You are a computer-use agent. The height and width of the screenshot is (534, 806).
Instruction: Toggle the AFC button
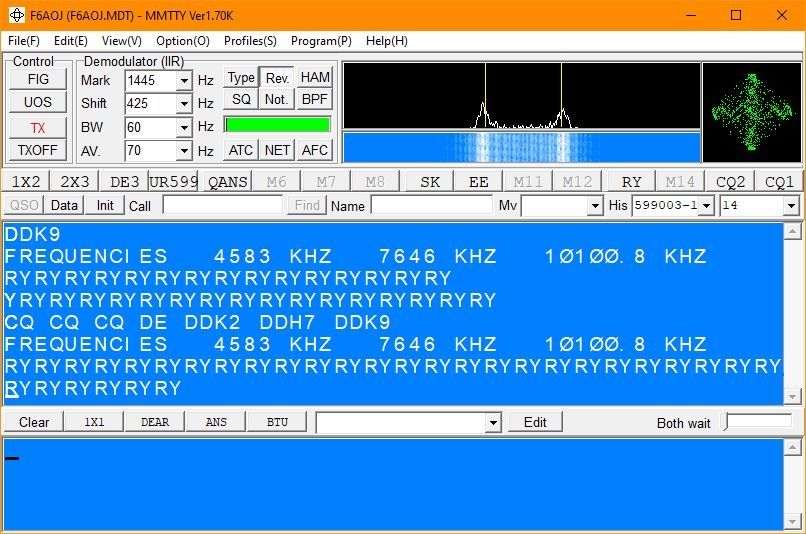pos(314,150)
